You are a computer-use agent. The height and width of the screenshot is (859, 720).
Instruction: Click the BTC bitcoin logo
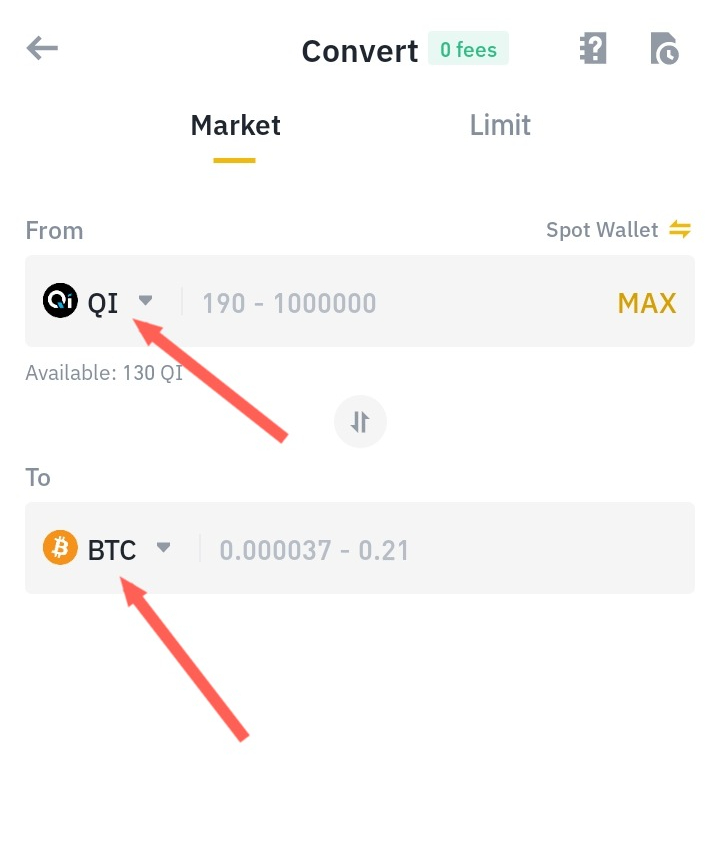pos(60,548)
